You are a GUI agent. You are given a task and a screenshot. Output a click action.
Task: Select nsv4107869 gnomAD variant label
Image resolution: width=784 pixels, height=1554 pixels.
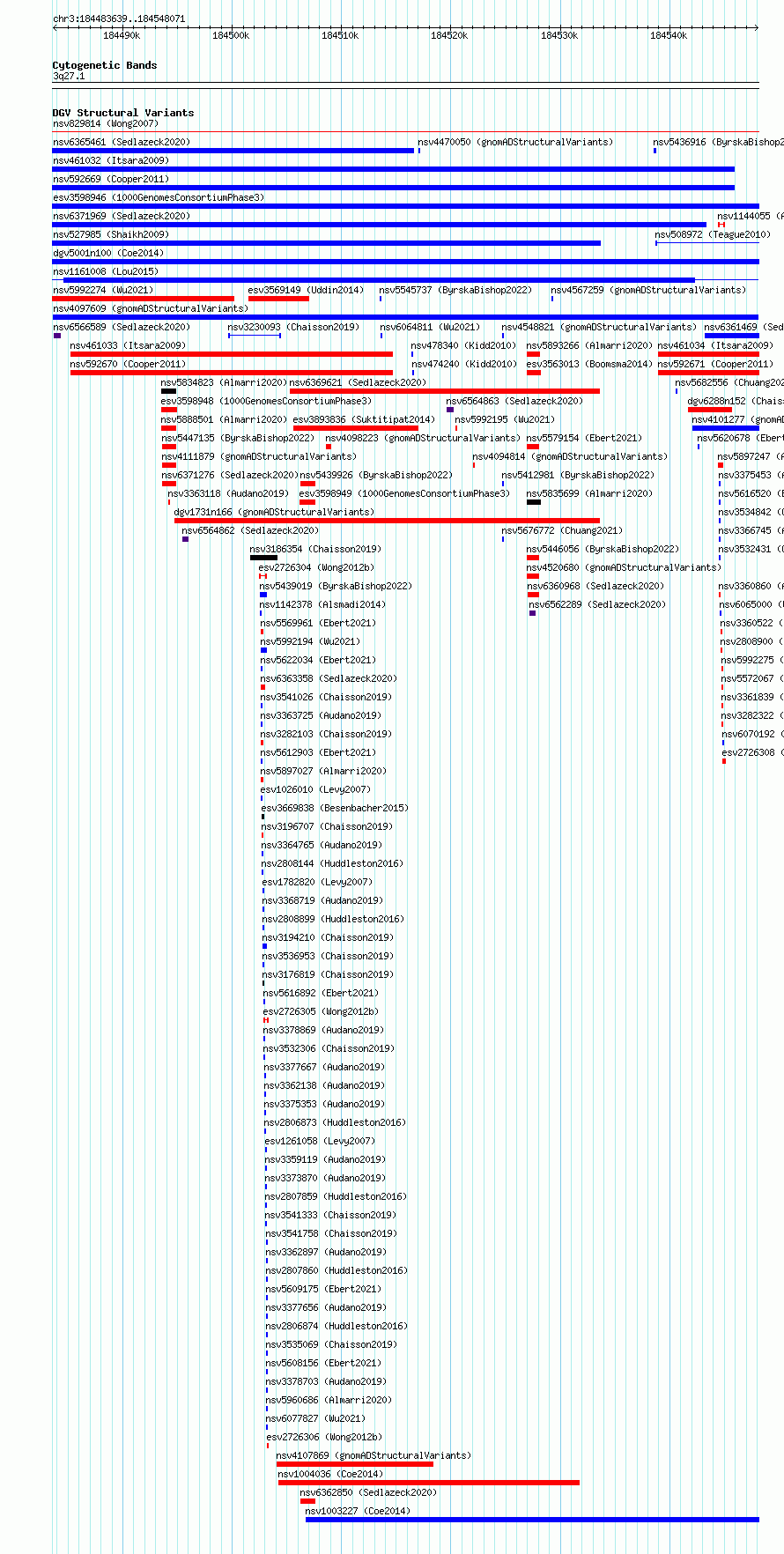tap(374, 1455)
